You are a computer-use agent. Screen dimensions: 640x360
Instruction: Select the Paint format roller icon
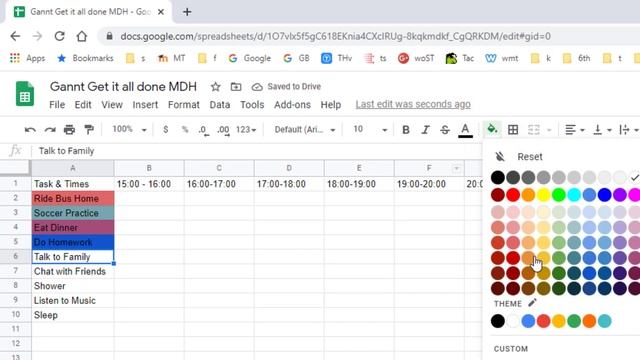click(89, 130)
